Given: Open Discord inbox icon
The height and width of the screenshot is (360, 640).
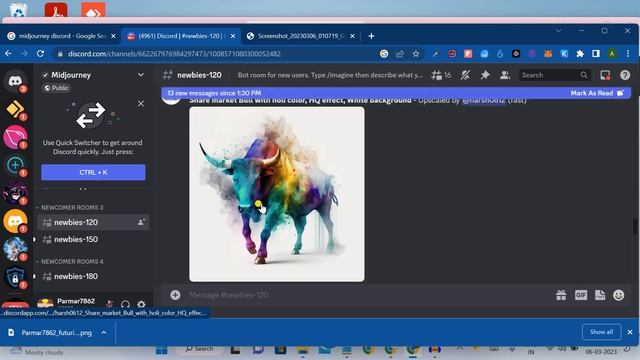Looking at the screenshot, I should click(x=605, y=75).
